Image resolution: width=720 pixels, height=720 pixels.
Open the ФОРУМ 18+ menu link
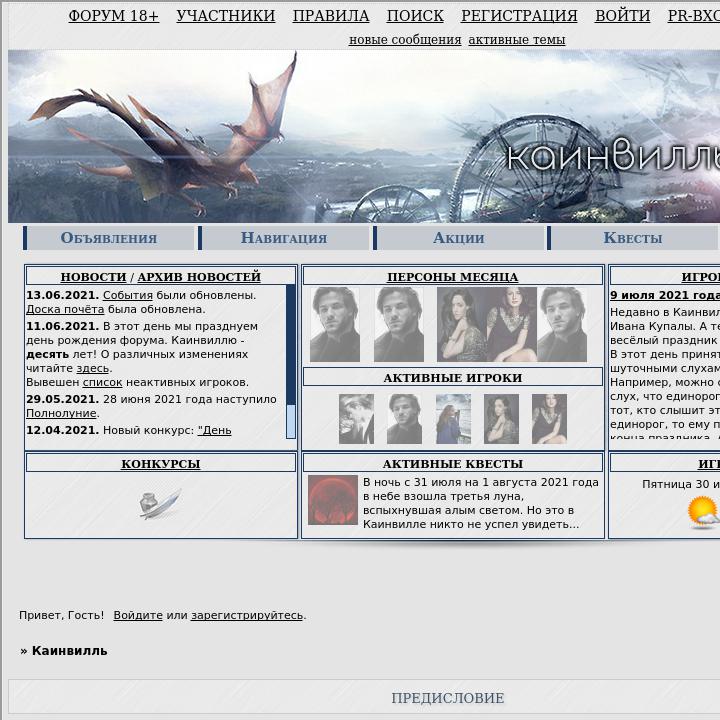(113, 16)
